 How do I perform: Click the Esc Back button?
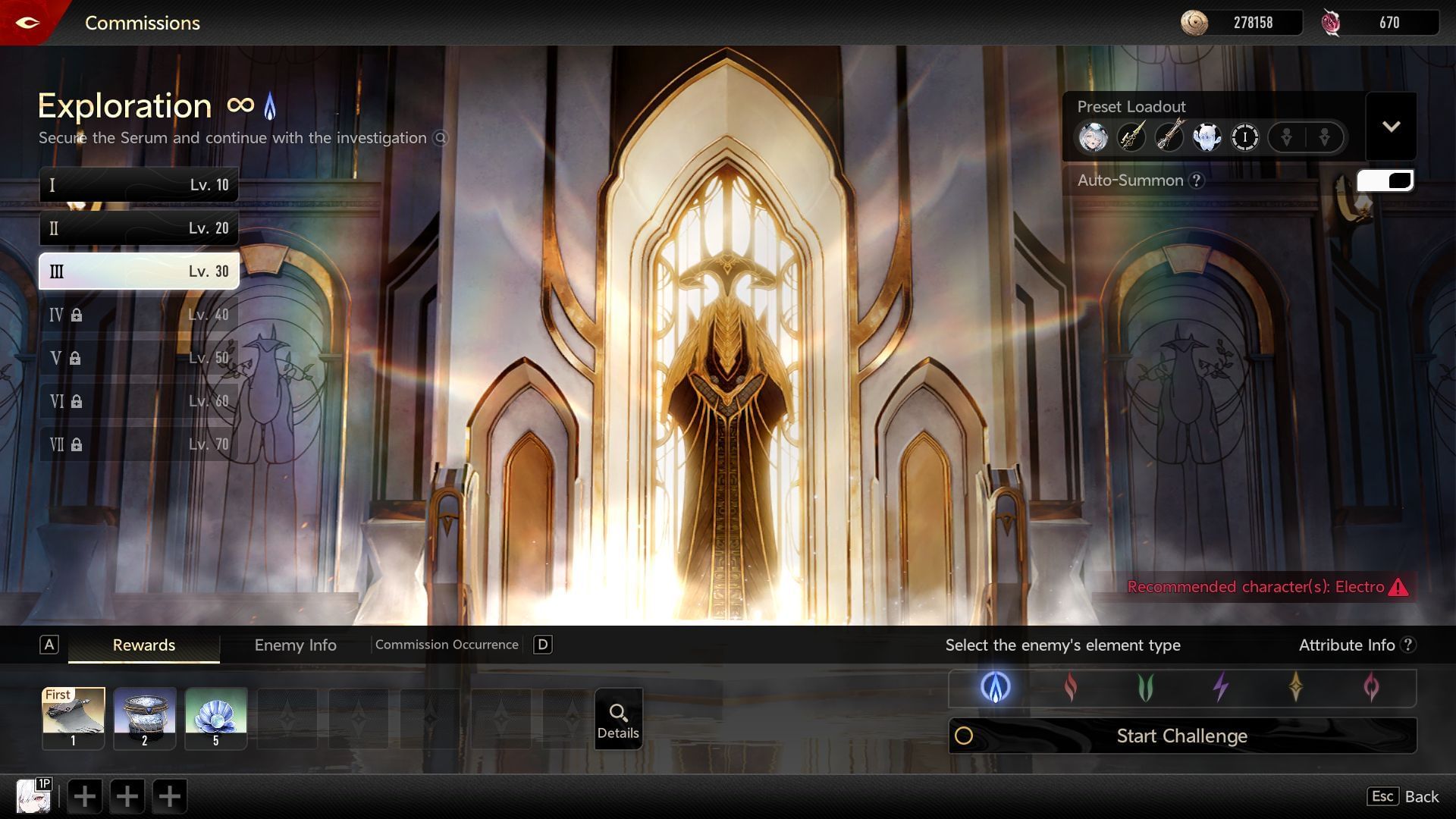[1401, 796]
